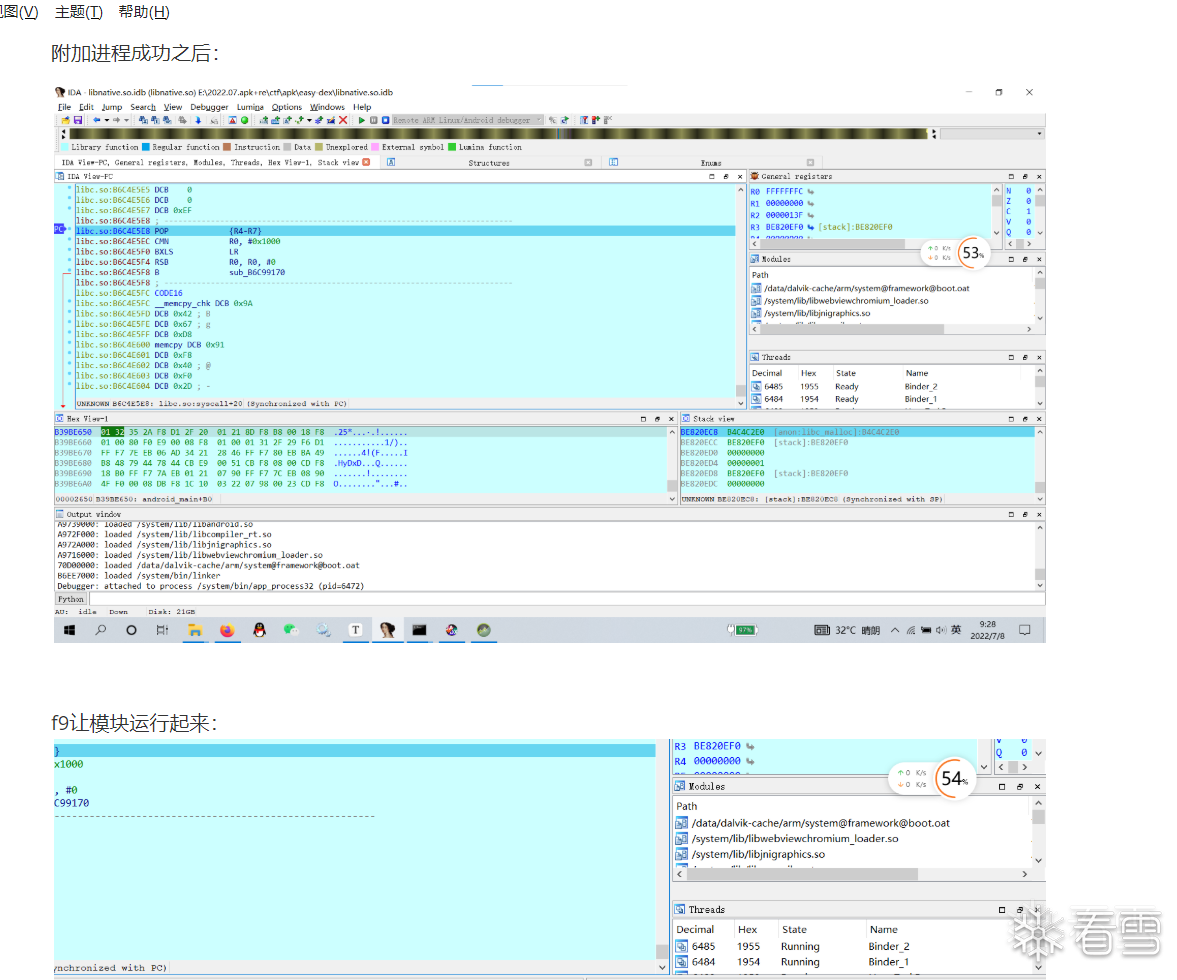Open forward-history dropdown arrow
Viewport: 1177px width, 980px height.
(126, 120)
